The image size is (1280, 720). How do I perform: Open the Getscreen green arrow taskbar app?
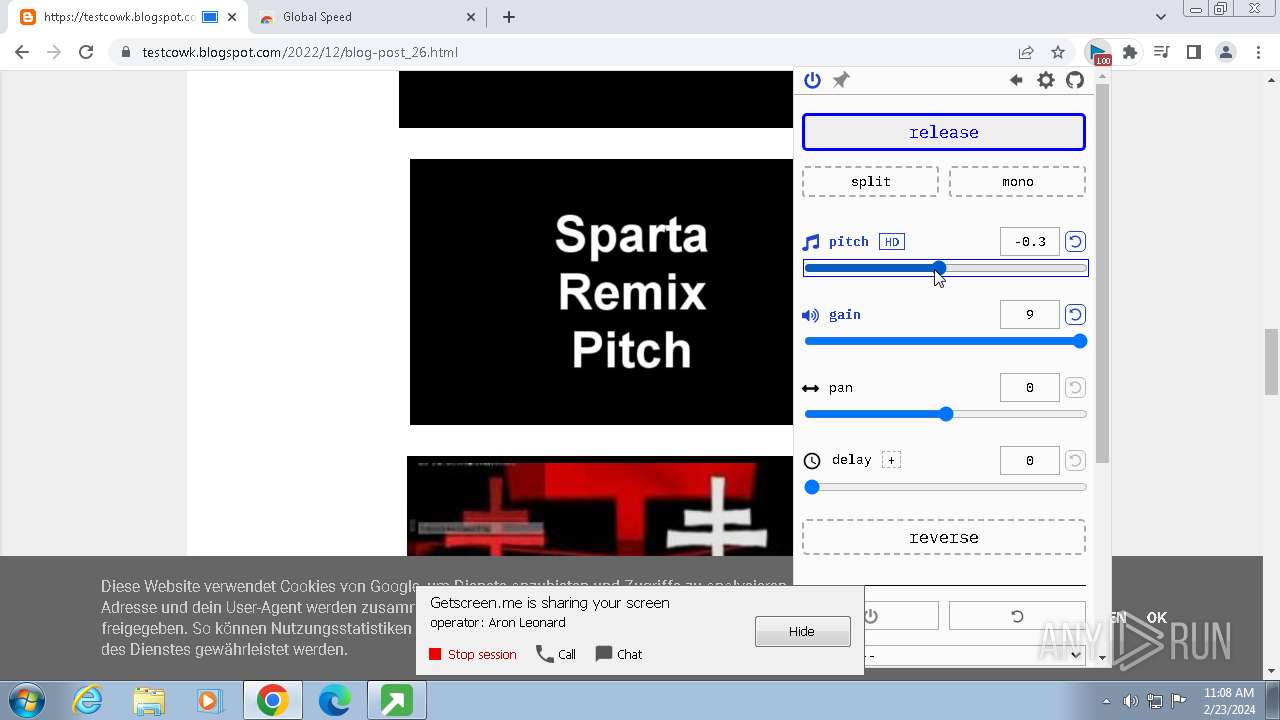(396, 701)
